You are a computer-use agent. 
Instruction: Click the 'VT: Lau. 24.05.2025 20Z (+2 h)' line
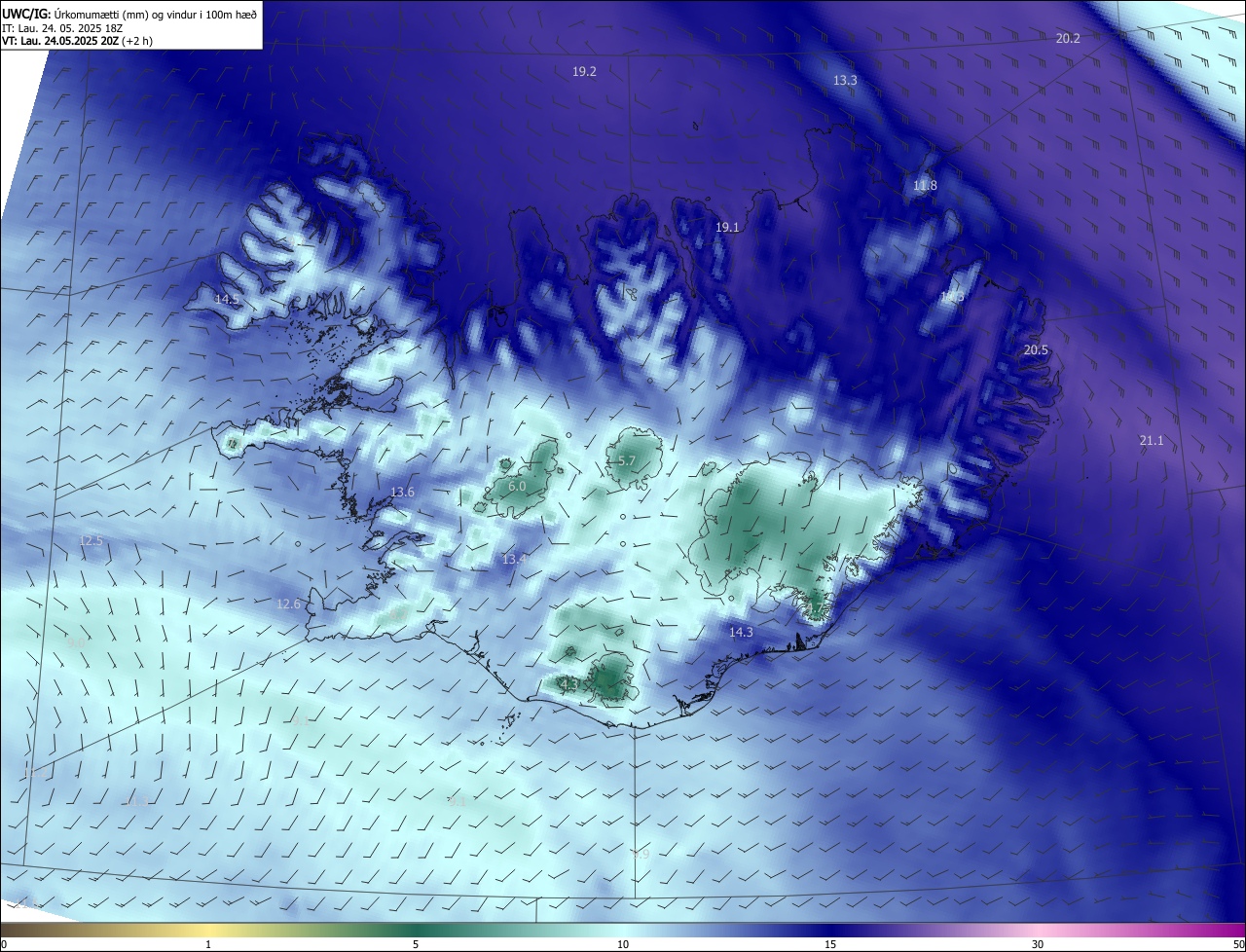(77, 41)
